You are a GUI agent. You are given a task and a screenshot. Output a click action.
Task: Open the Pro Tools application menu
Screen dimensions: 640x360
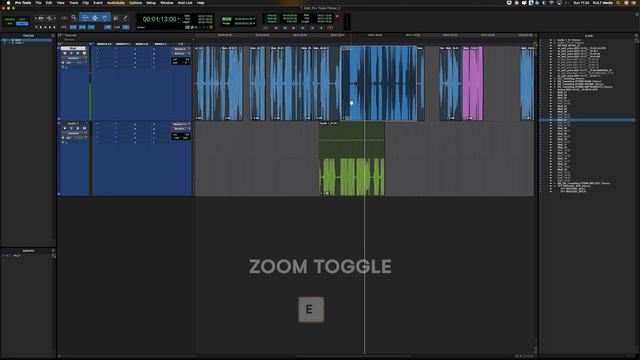tap(23, 2)
